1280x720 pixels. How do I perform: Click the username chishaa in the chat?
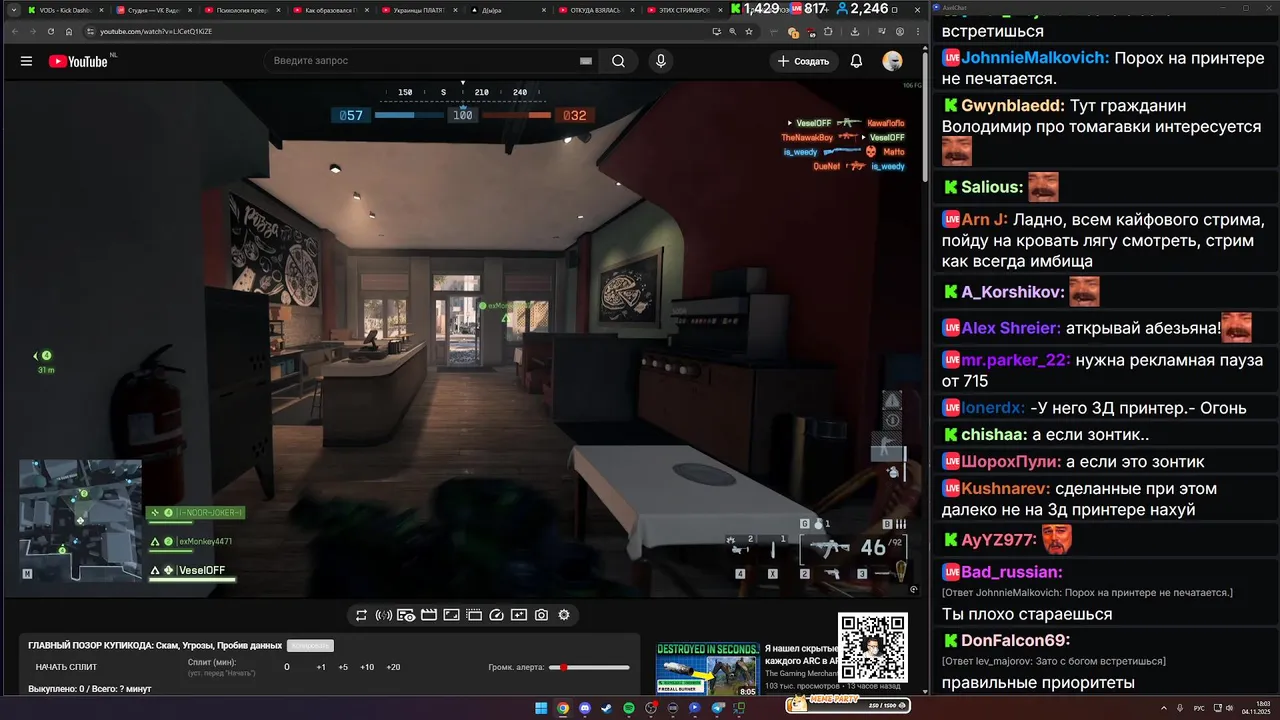tap(994, 435)
